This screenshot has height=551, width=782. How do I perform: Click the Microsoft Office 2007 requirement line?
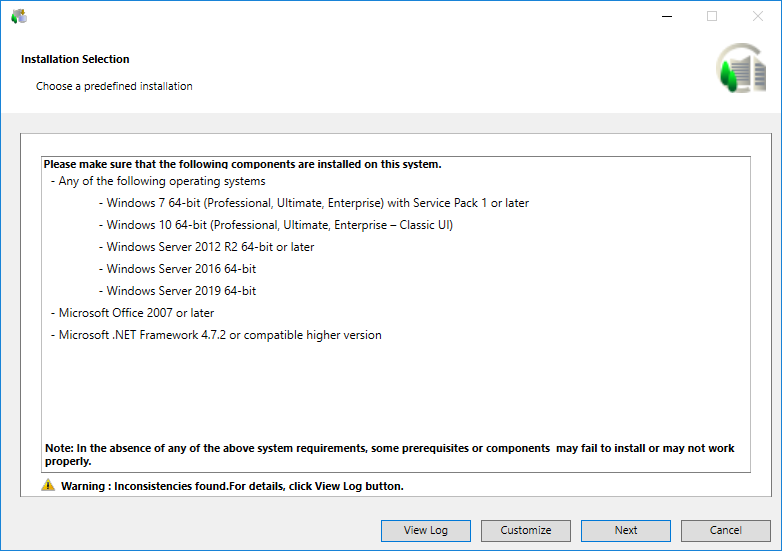point(136,313)
